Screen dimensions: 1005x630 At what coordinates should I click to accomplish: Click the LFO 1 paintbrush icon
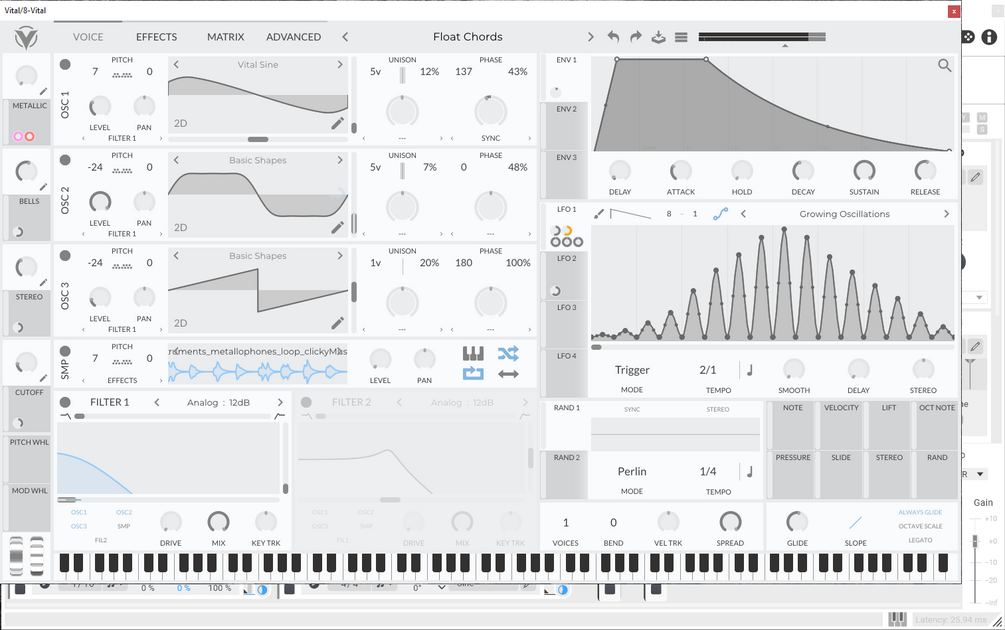click(599, 214)
